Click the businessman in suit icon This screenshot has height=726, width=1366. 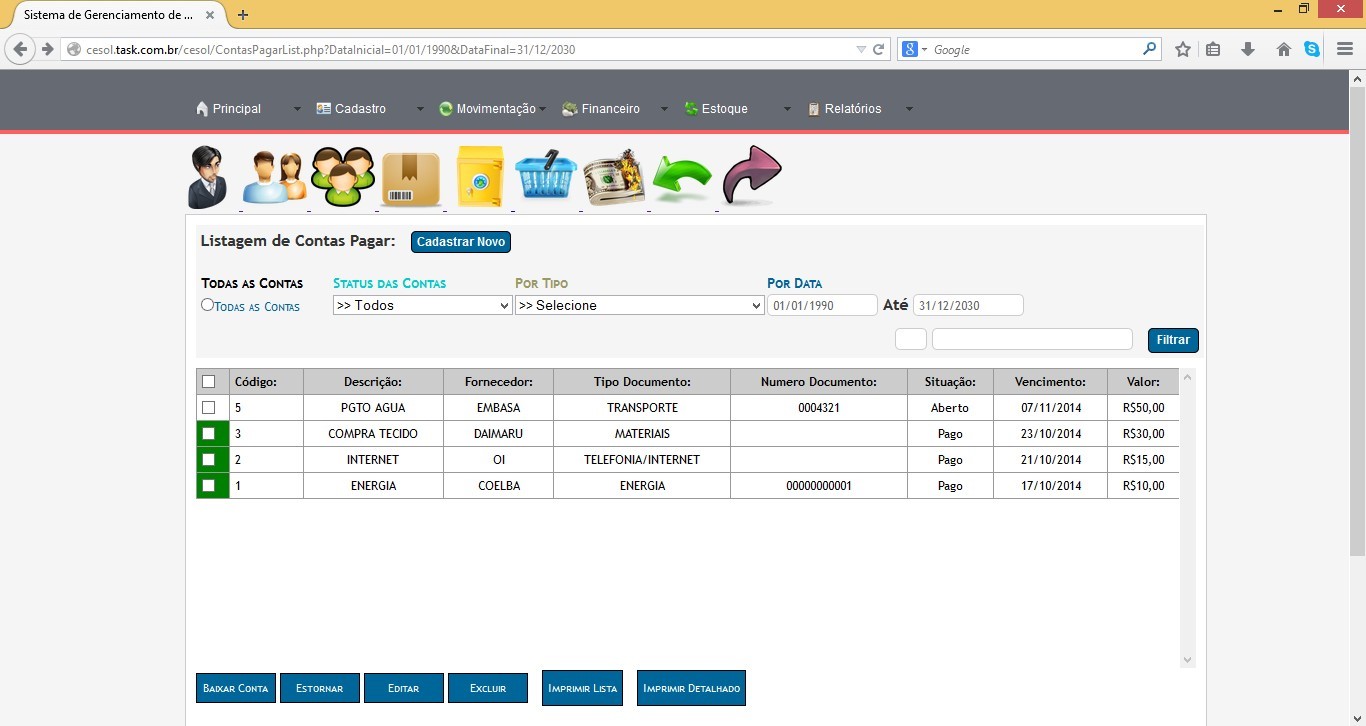pos(208,177)
